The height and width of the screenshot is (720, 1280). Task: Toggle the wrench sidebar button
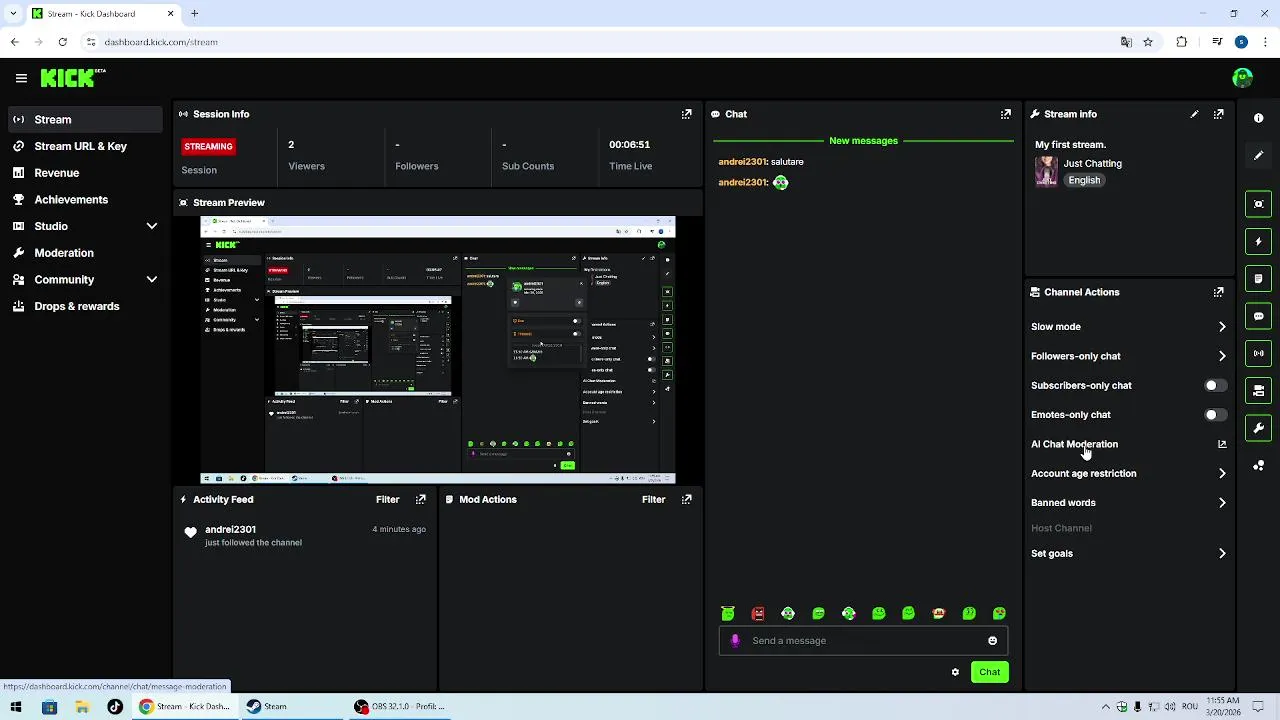(x=1258, y=428)
